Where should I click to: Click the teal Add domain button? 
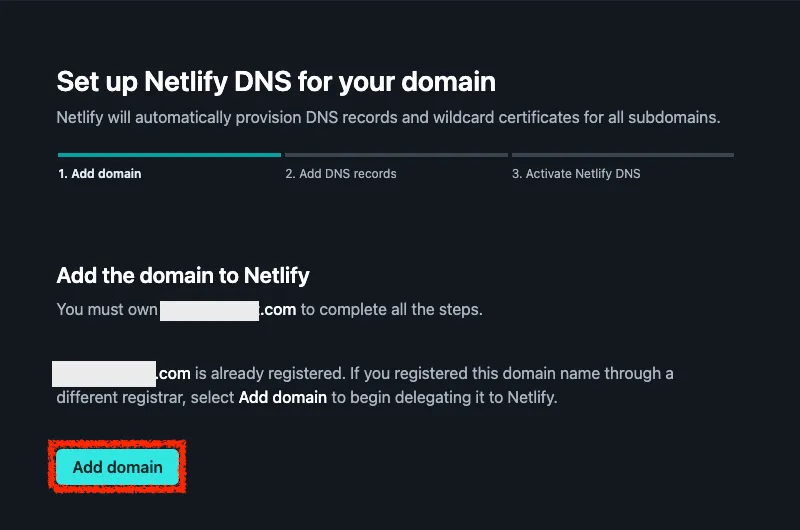tap(117, 467)
